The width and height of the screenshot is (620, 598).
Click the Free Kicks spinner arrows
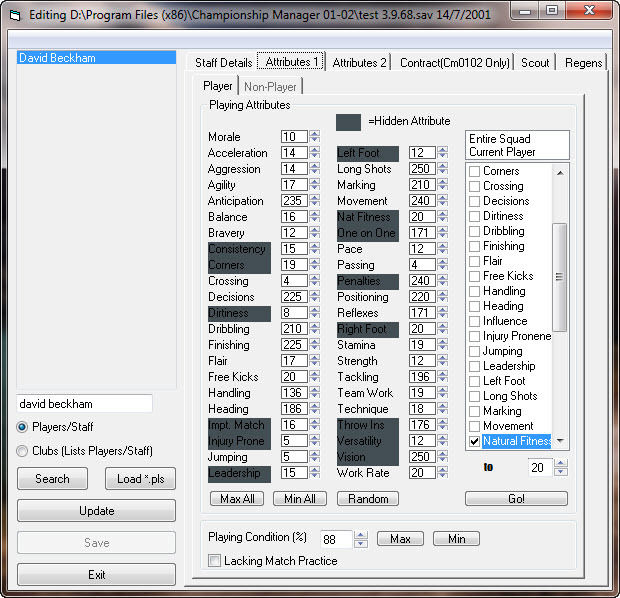click(315, 377)
